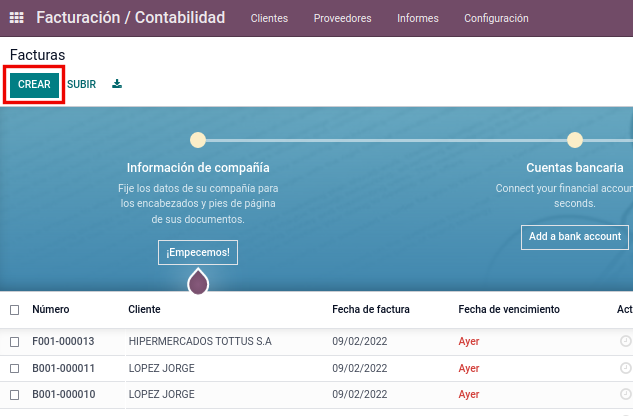Click activity clock icon for F001-000013

coord(625,341)
